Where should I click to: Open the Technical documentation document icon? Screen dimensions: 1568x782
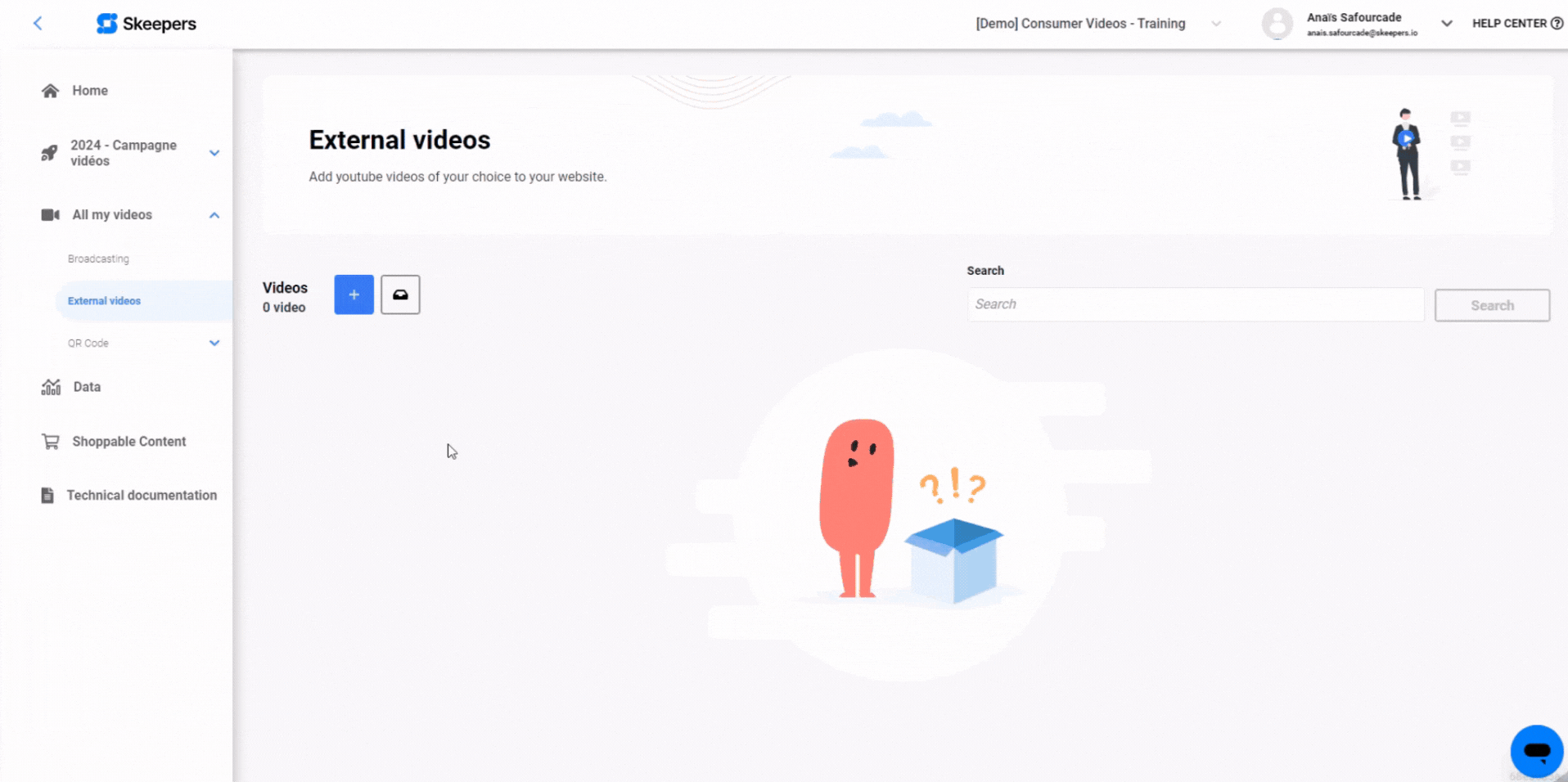[x=50, y=495]
